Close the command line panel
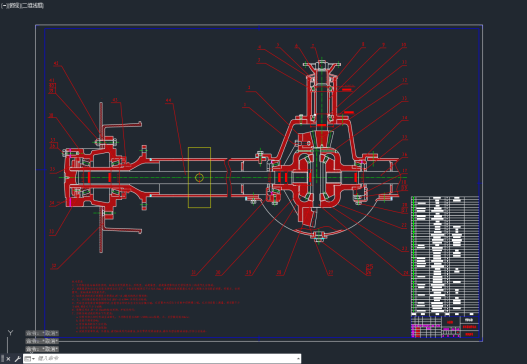Image resolution: width=527 pixels, height=364 pixels. point(8,359)
